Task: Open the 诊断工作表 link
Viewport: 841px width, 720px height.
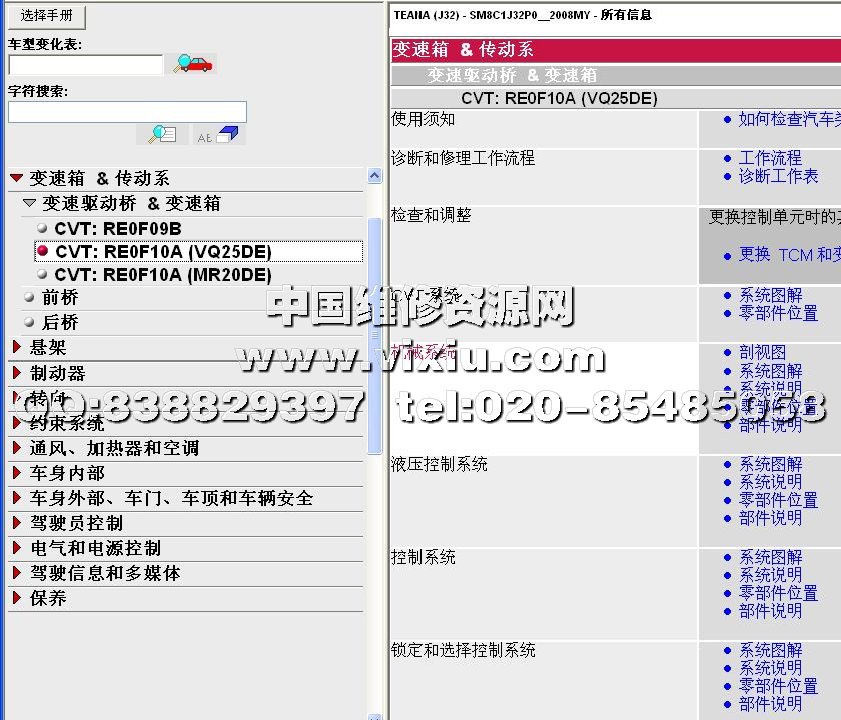Action: point(778,176)
